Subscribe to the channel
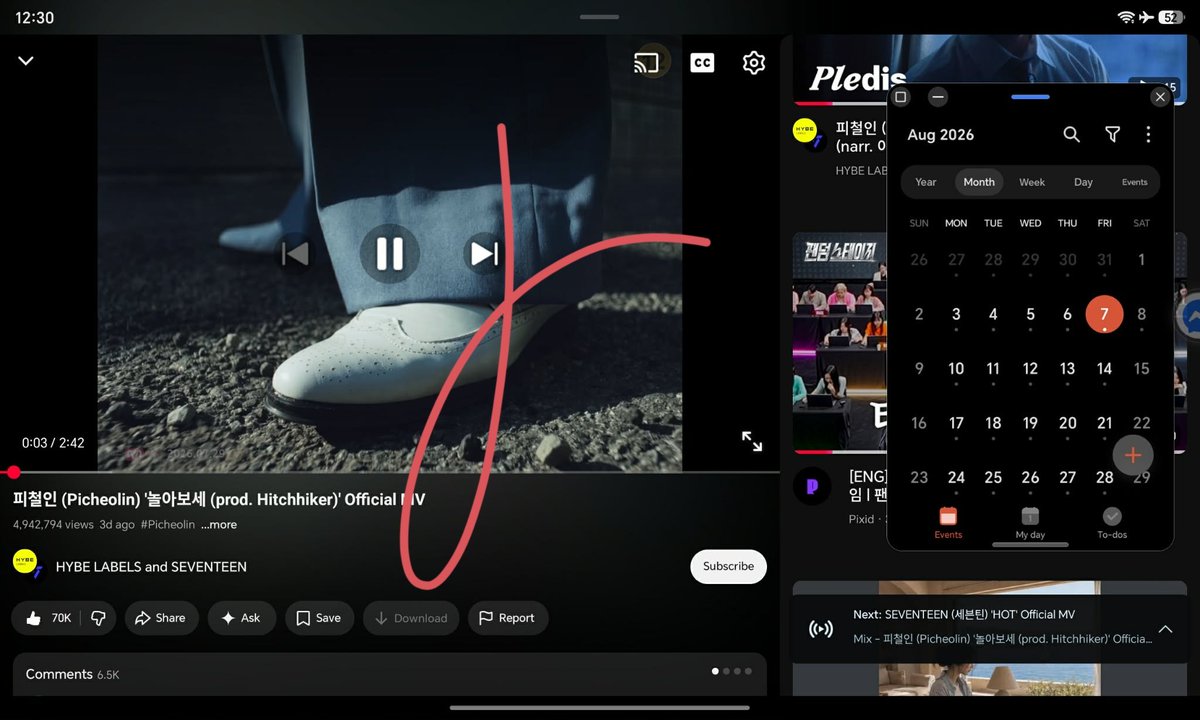This screenshot has height=720, width=1200. coord(728,566)
